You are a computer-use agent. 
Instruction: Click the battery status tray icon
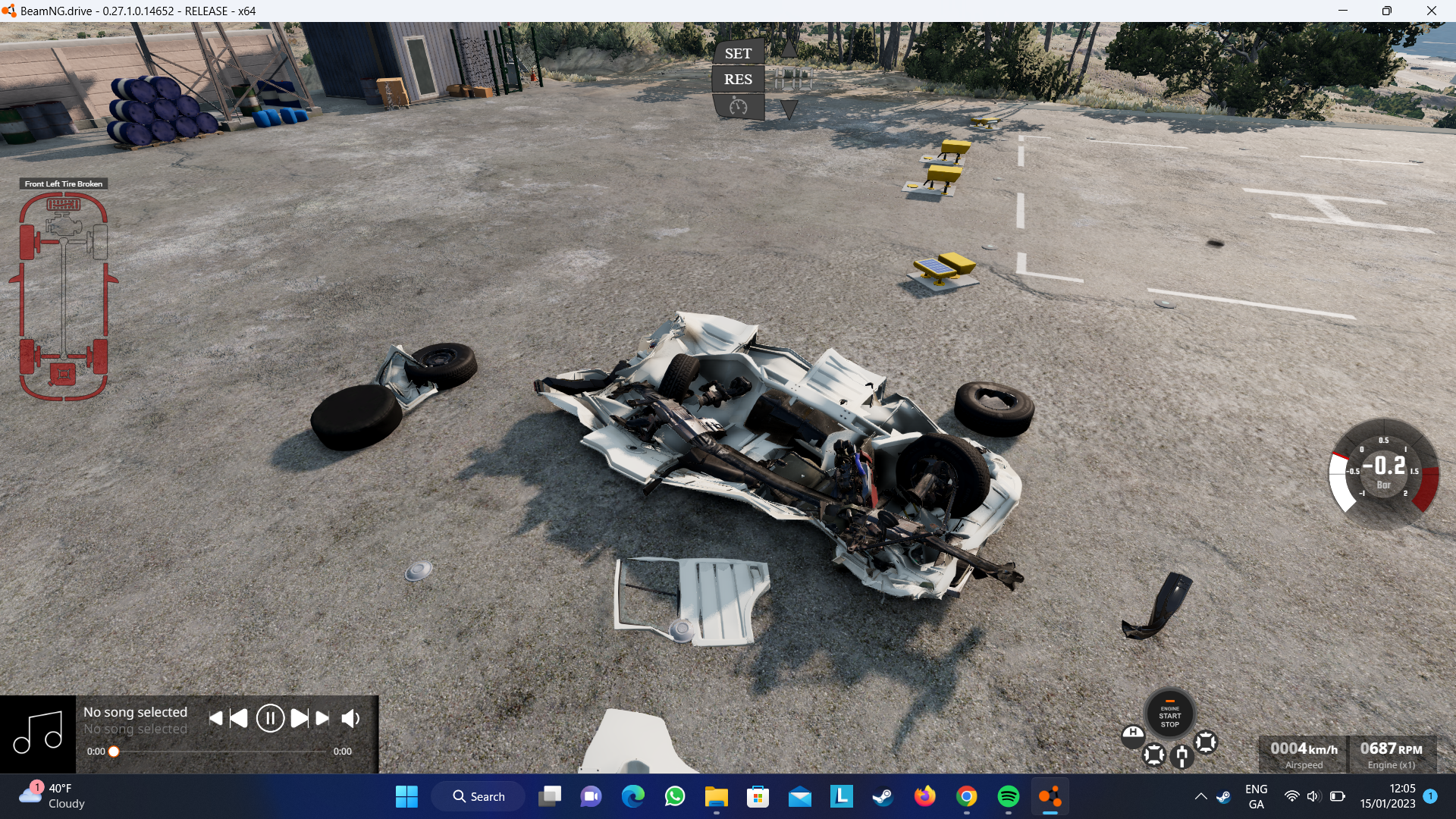1338,796
